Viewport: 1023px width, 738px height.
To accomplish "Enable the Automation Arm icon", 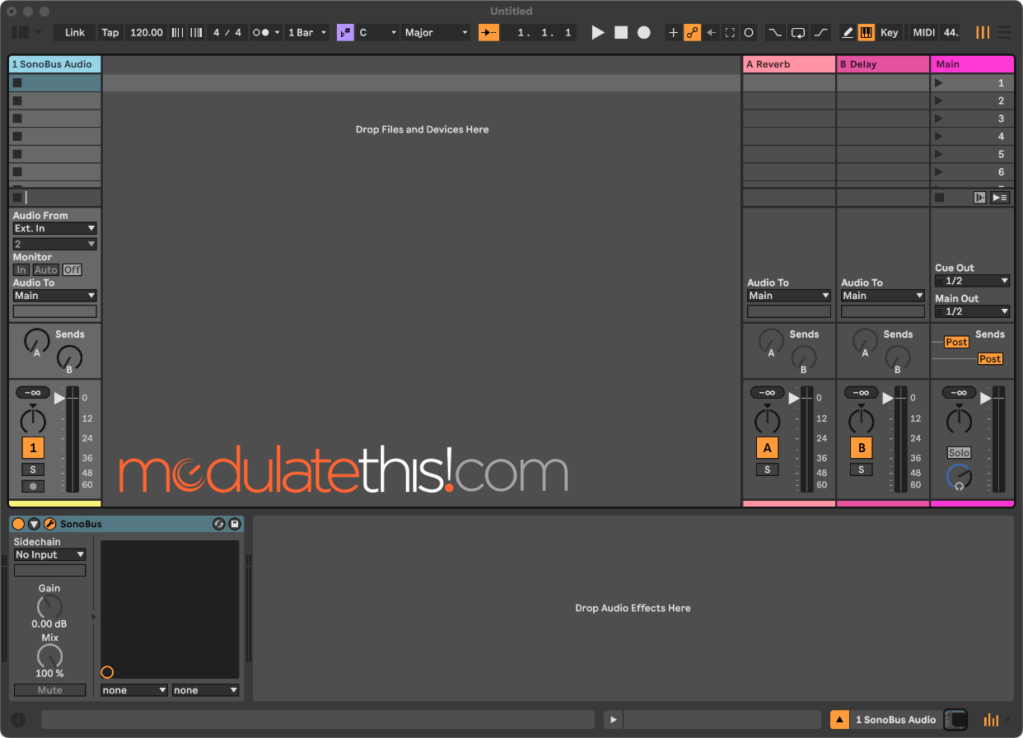I will coord(694,32).
